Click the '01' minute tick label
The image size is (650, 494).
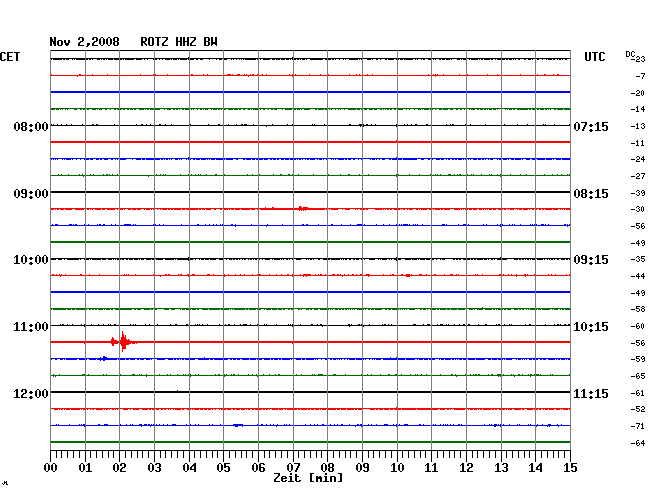(85, 468)
